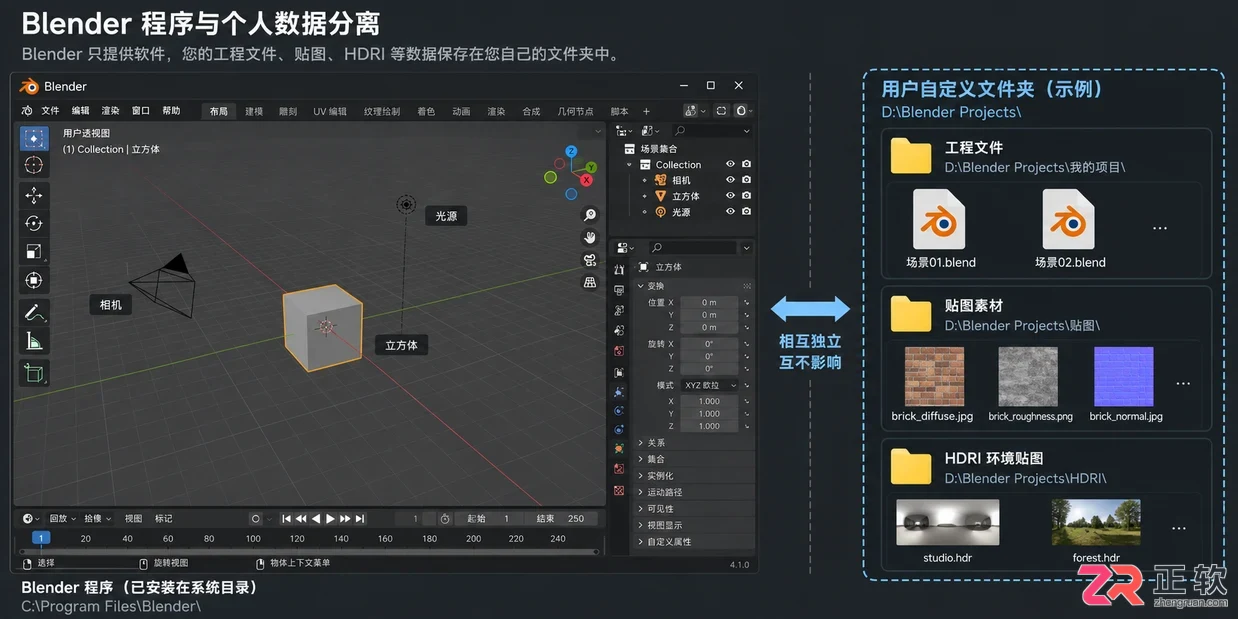Open the 渲染 menu

coord(110,111)
